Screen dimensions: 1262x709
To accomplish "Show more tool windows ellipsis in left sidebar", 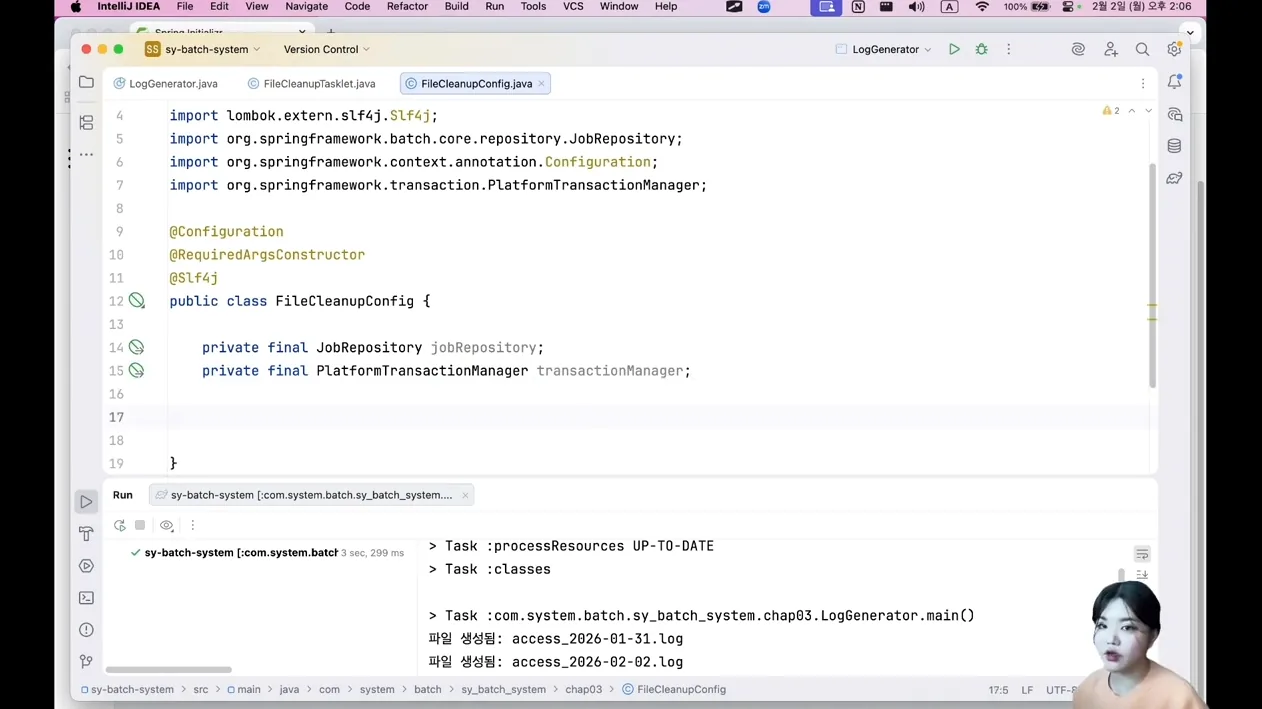I will (86, 155).
